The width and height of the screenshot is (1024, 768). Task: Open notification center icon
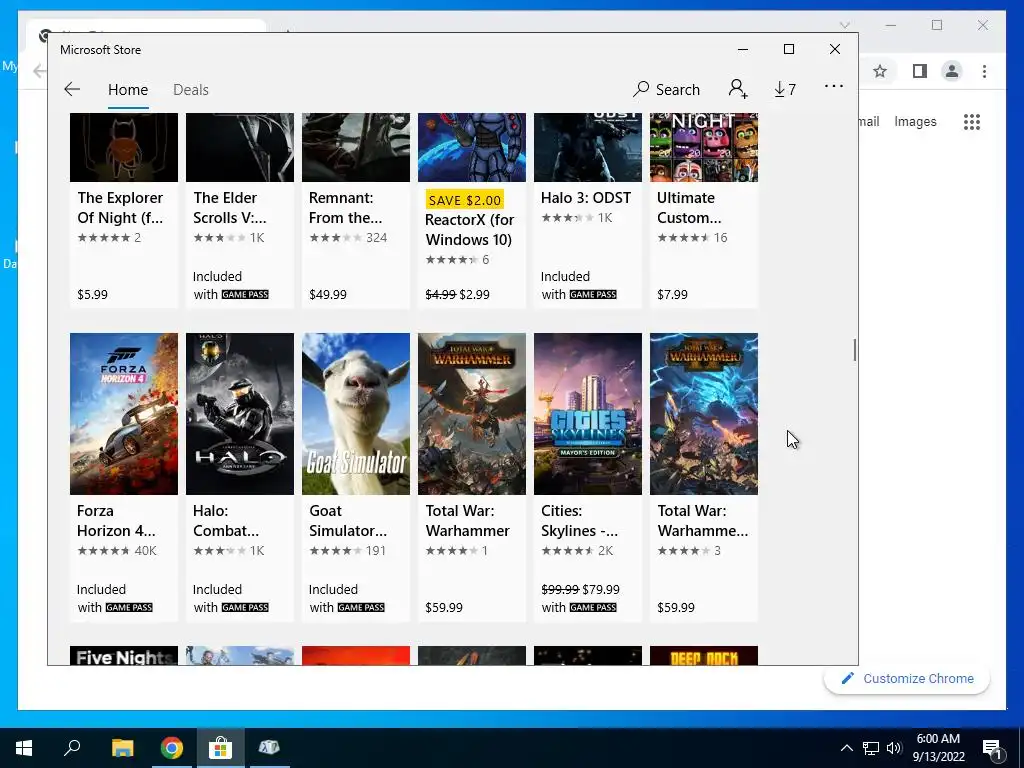pos(991,748)
